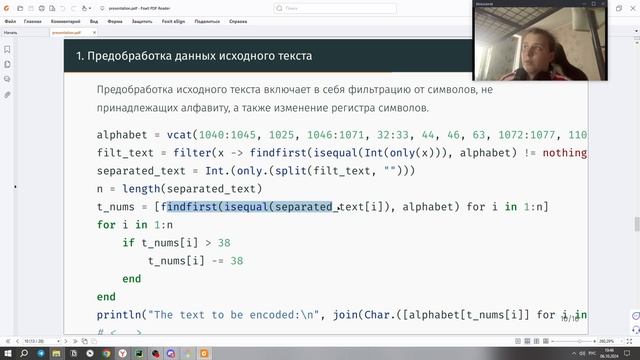The height and width of the screenshot is (360, 640).
Task: Open the Bookmarks panel icon in the sidebar
Action: (x=7, y=49)
